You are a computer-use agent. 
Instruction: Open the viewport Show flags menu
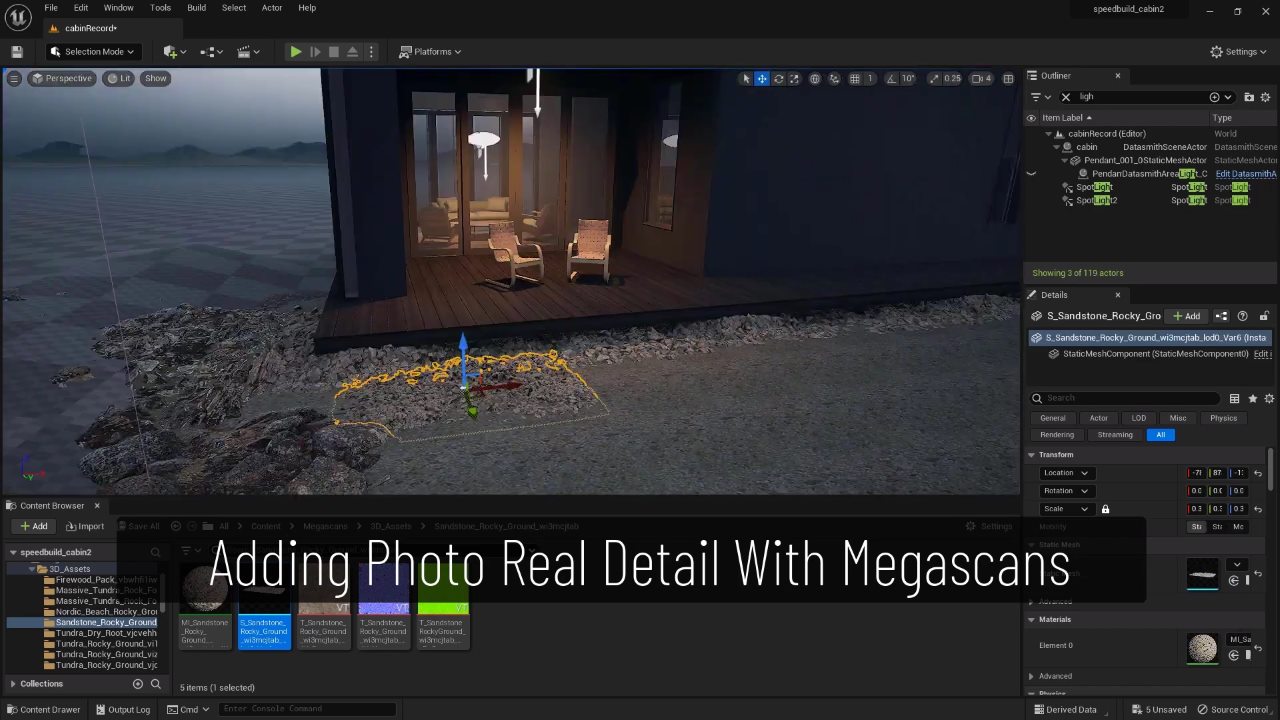pos(156,78)
